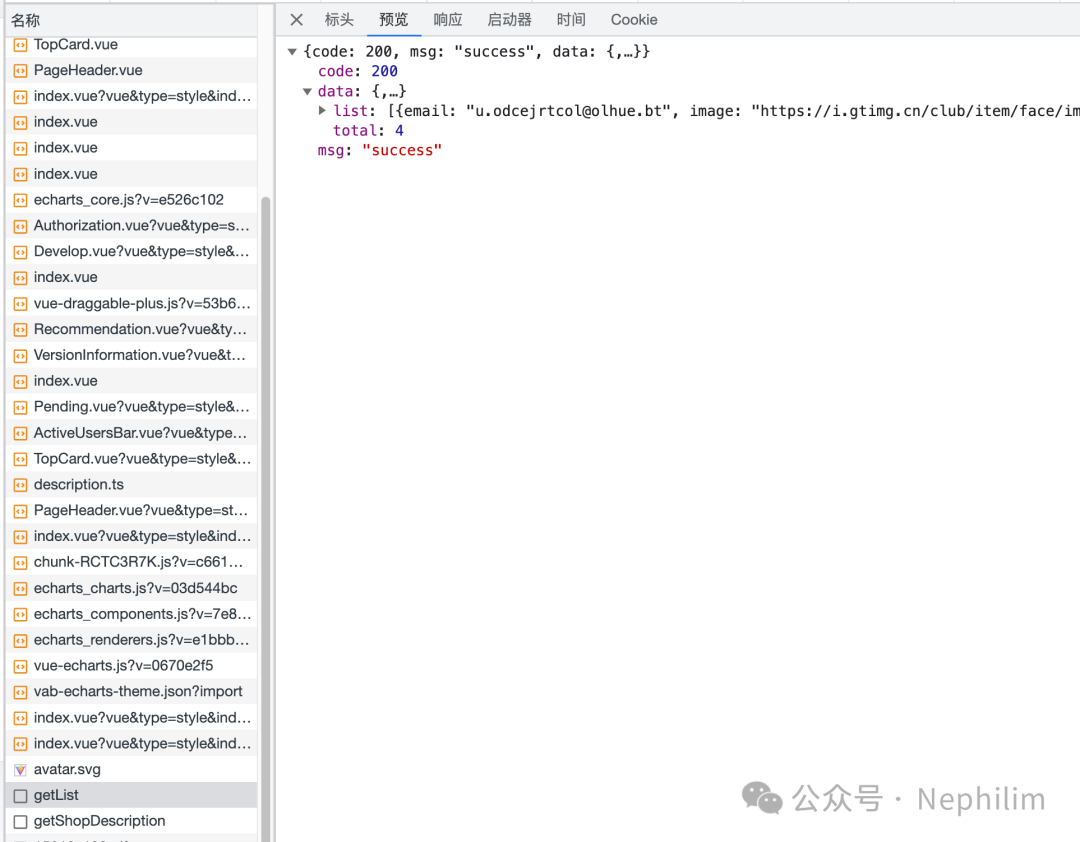Image resolution: width=1080 pixels, height=842 pixels.
Task: Select the TopCard.vue request row
Action: (131, 45)
